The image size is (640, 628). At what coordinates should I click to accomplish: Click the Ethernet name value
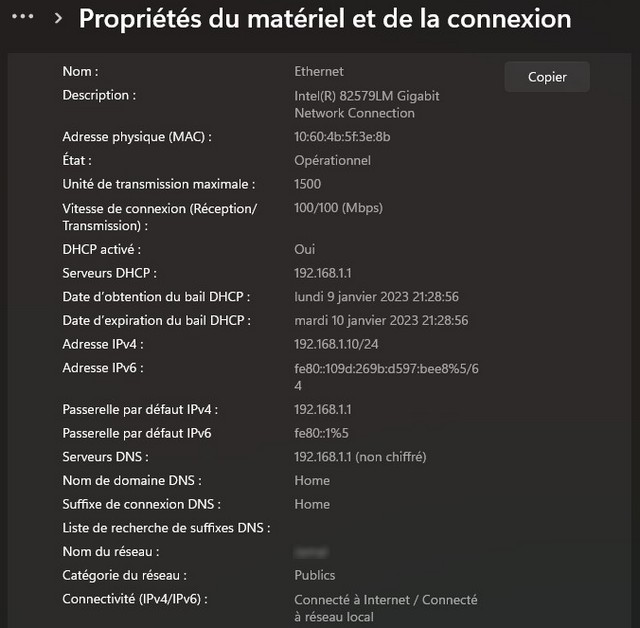pos(319,71)
